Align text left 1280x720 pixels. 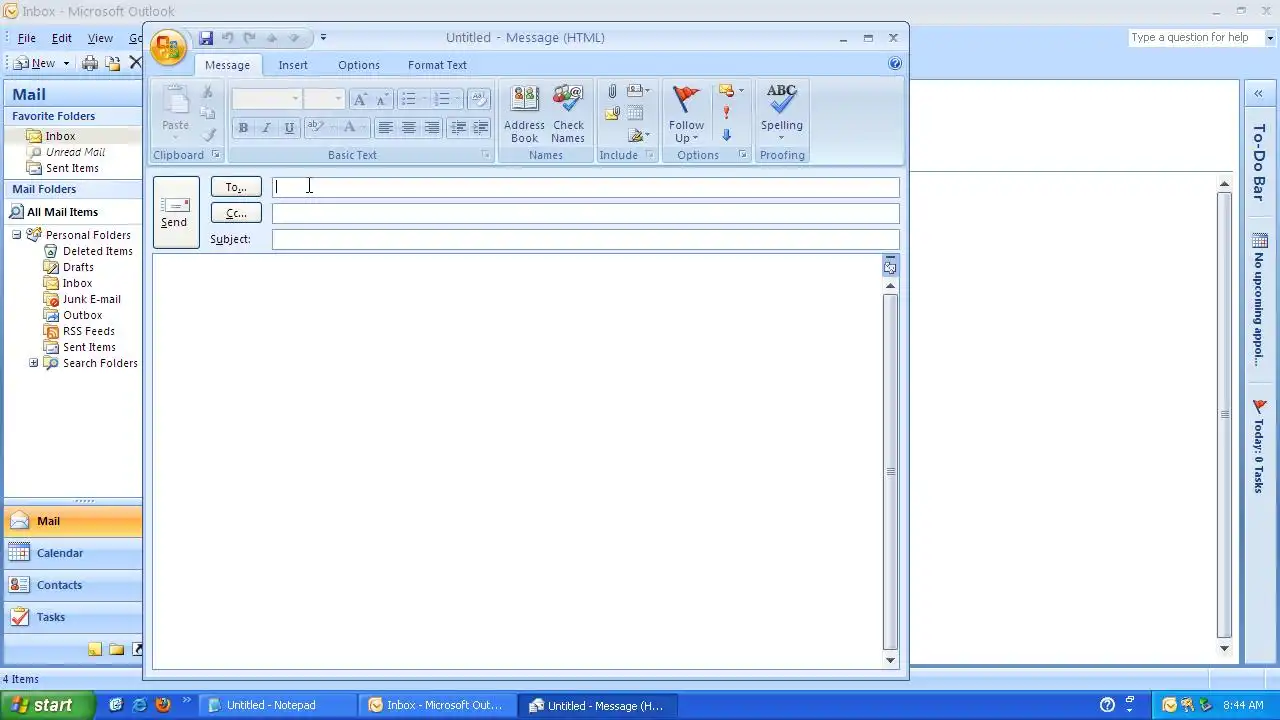click(x=385, y=127)
